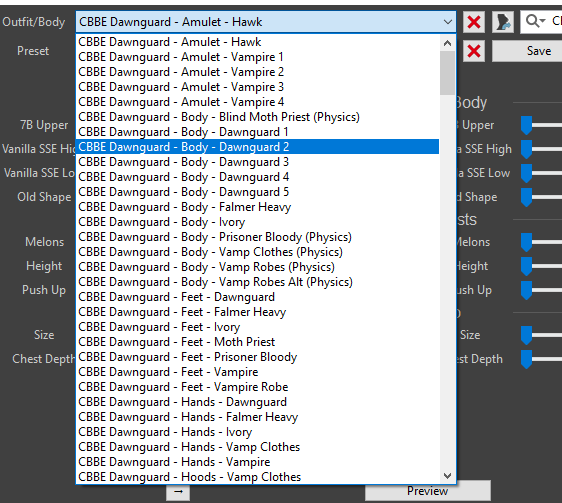
Task: Click the Save preset button
Action: (527, 51)
